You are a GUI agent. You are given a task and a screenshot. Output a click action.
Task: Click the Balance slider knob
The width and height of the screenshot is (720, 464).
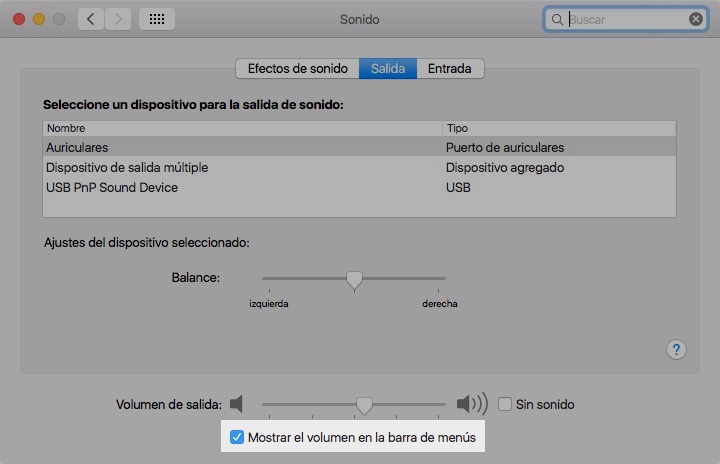(354, 279)
